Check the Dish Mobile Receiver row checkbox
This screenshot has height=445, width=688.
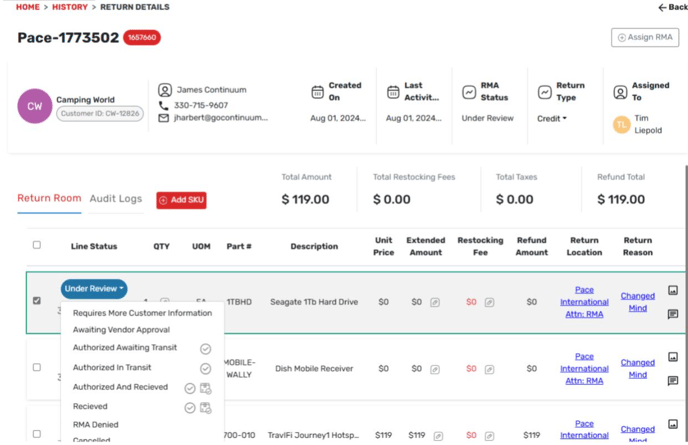37,367
